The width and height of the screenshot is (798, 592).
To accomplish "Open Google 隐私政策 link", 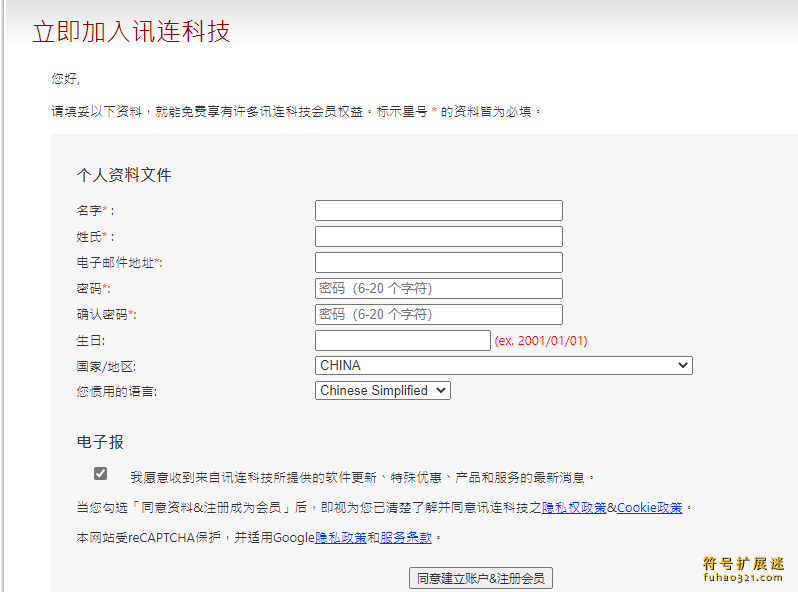I will pos(340,538).
